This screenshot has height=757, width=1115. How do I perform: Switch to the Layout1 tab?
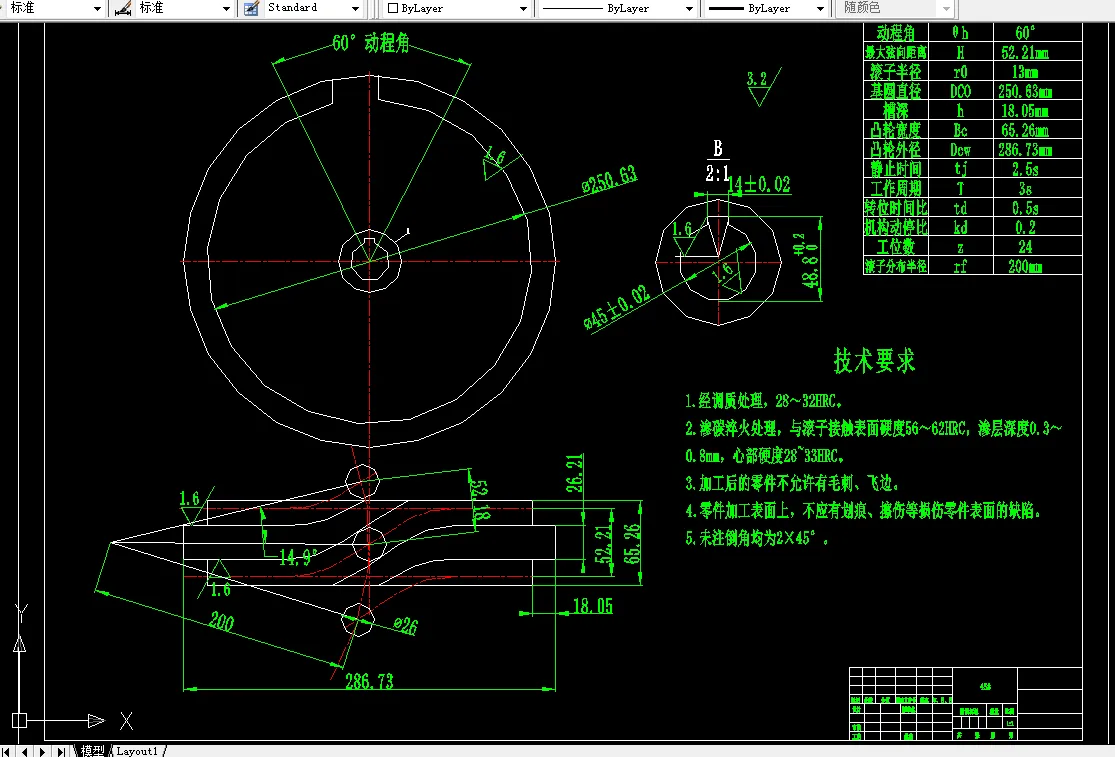point(137,751)
